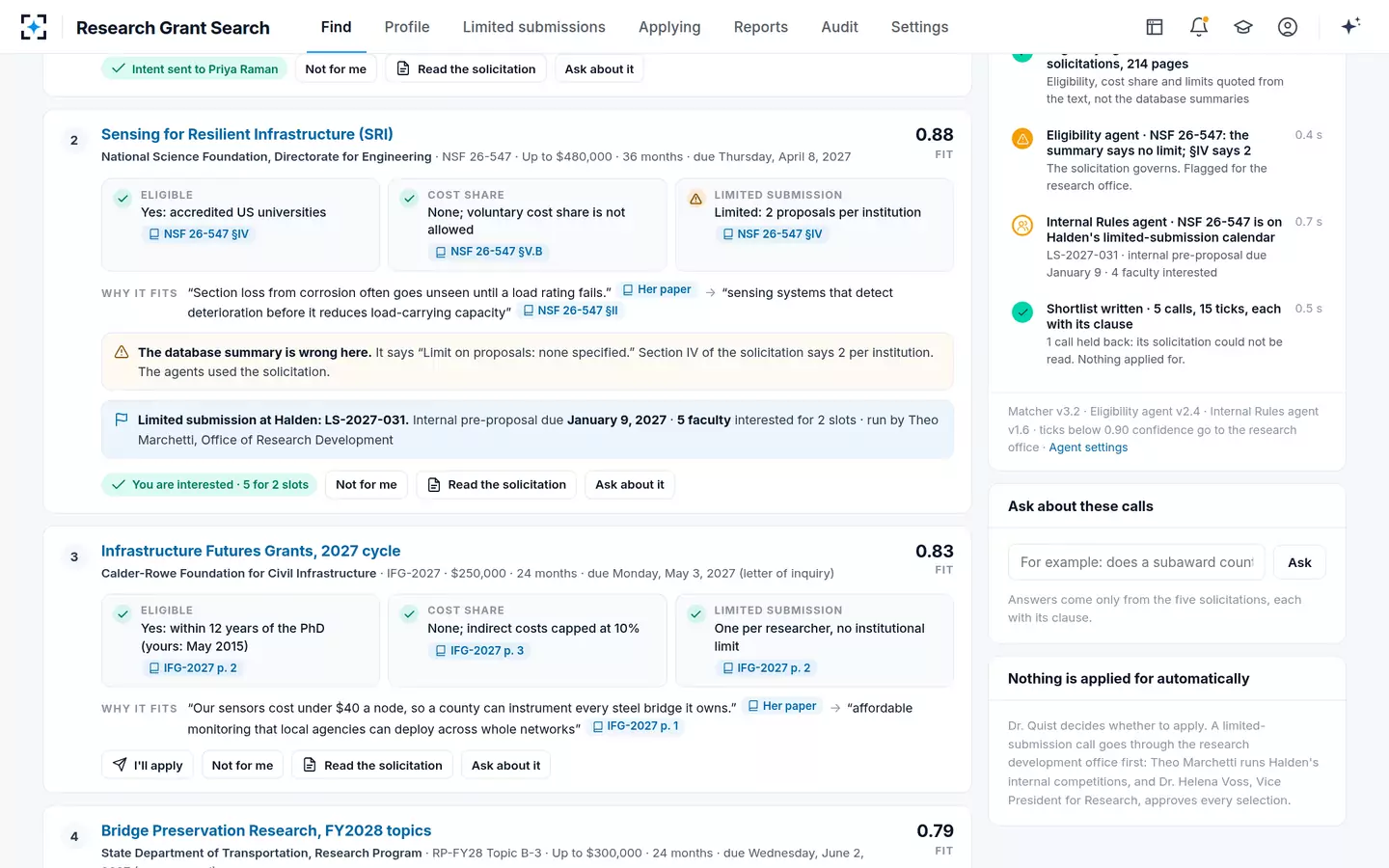Screen dimensions: 1389x868
Task: Open the 'Her paper' reference in SRI card
Action: (x=657, y=289)
